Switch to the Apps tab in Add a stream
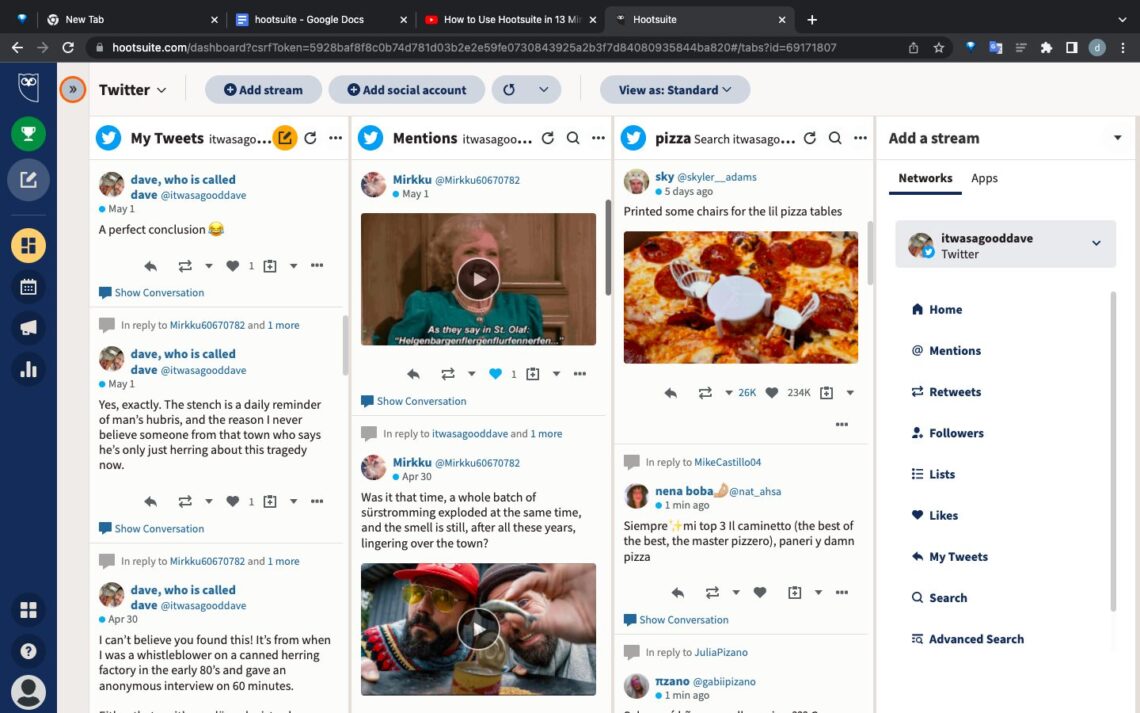1140x713 pixels. click(984, 178)
